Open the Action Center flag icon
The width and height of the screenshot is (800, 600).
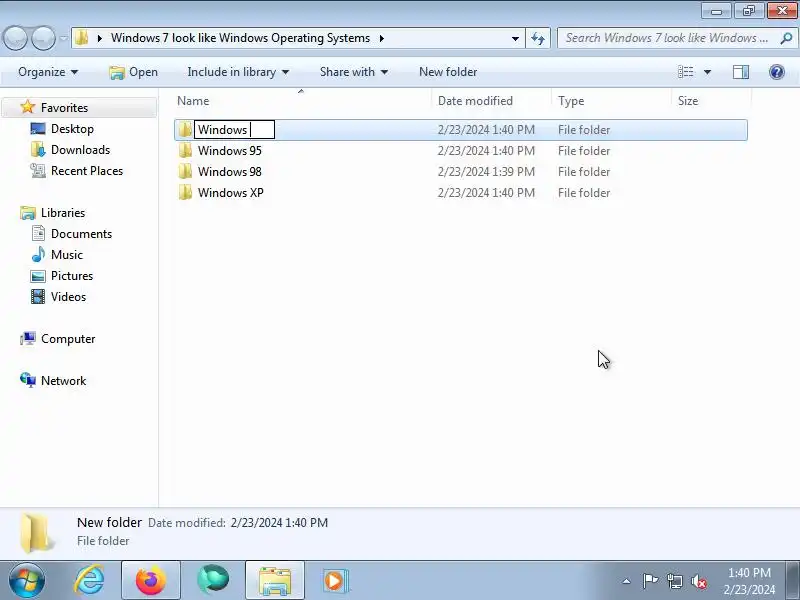(x=650, y=581)
